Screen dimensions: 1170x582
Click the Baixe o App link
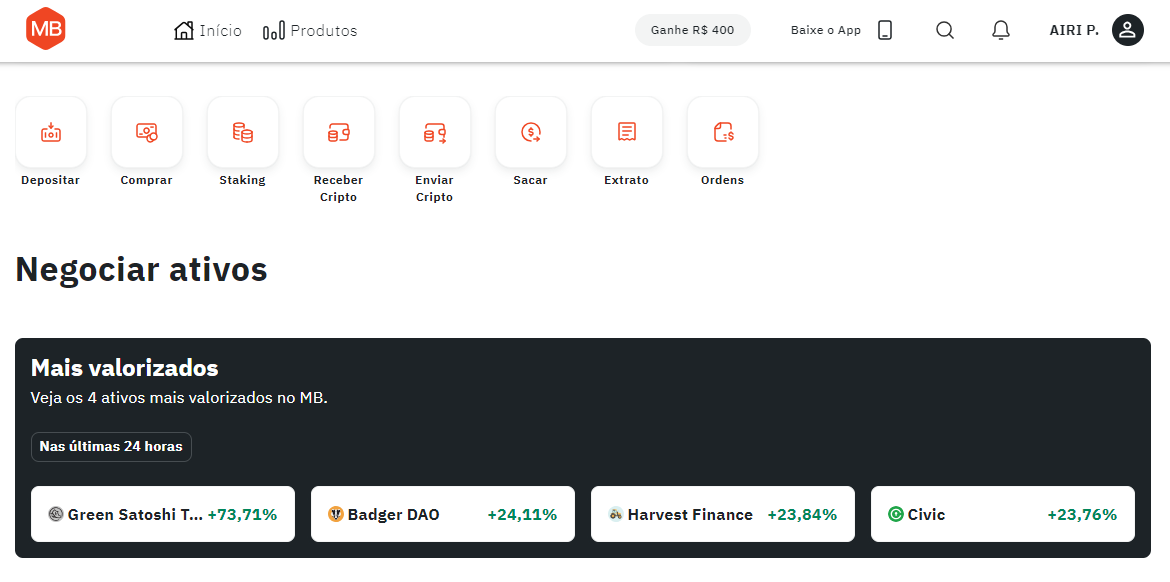click(825, 31)
